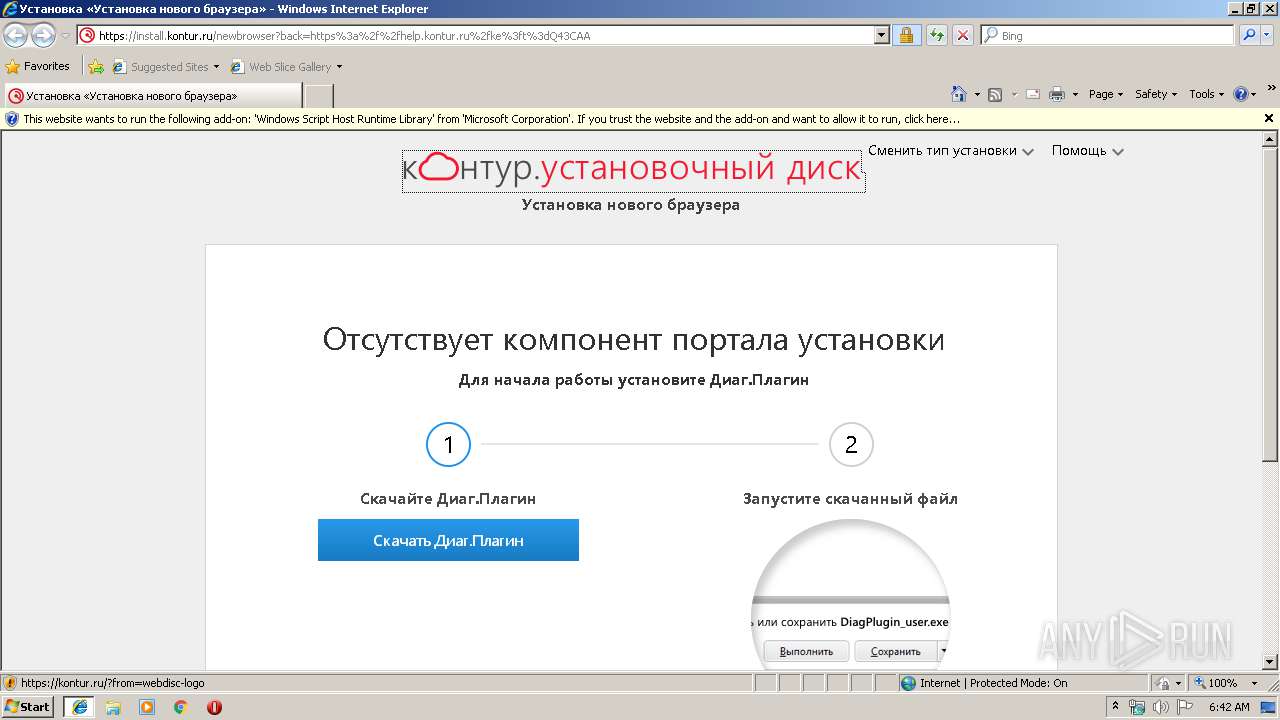The height and width of the screenshot is (720, 1280).
Task: Open the Tools menu
Action: coord(1206,94)
